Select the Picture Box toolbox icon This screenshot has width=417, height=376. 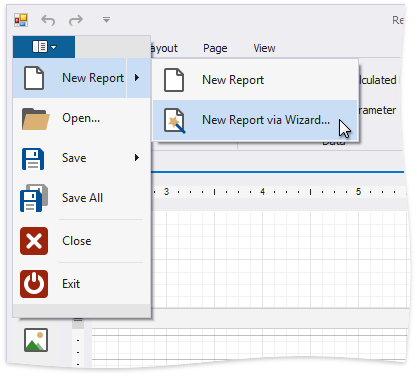pos(36,340)
